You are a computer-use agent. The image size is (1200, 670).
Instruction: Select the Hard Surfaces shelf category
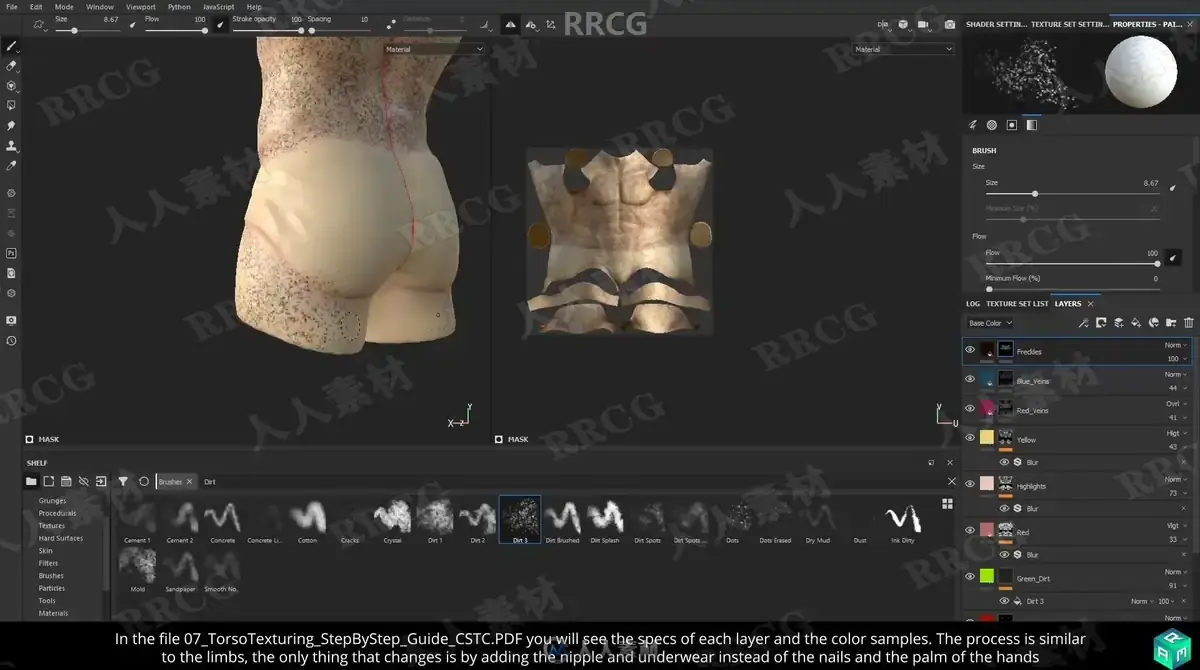point(61,538)
